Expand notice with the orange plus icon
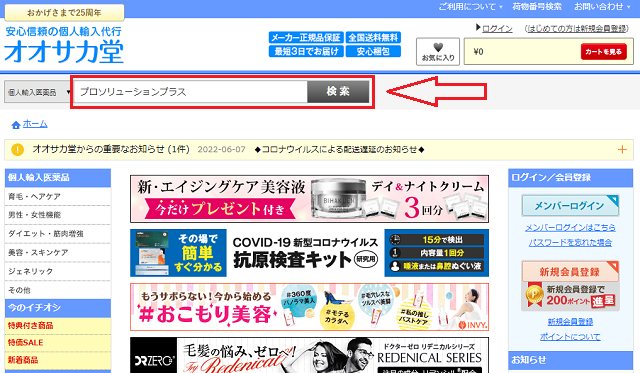This screenshot has height=373, width=640. tap(622, 149)
